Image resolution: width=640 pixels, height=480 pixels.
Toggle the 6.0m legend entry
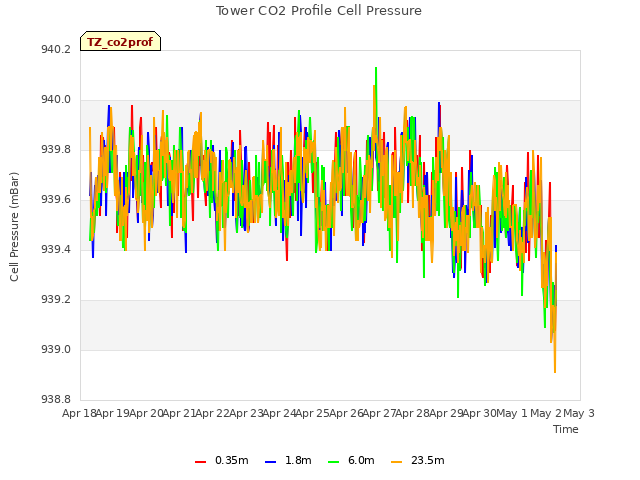point(351,460)
